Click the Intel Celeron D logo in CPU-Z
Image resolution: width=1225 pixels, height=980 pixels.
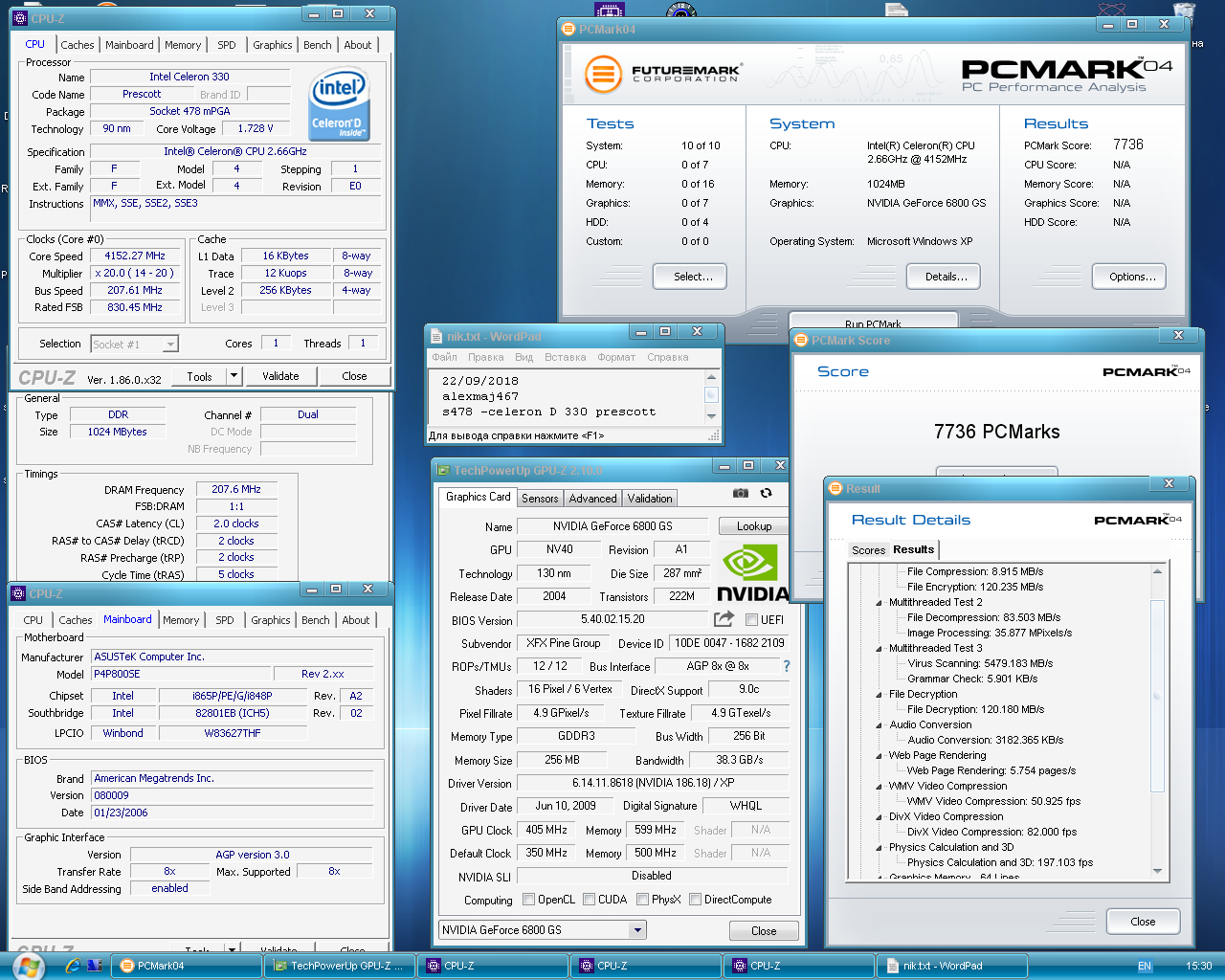tap(340, 103)
